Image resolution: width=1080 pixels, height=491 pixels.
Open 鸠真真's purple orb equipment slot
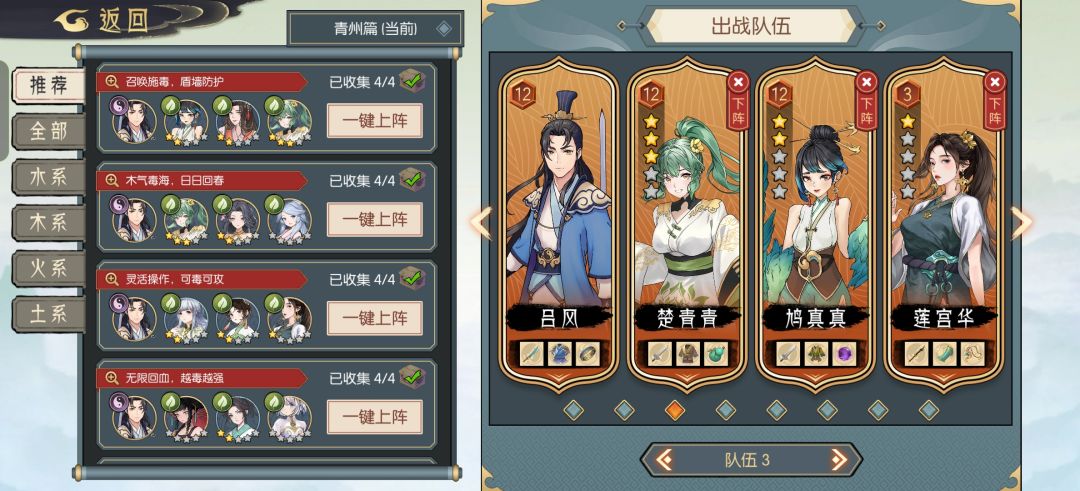coord(844,354)
